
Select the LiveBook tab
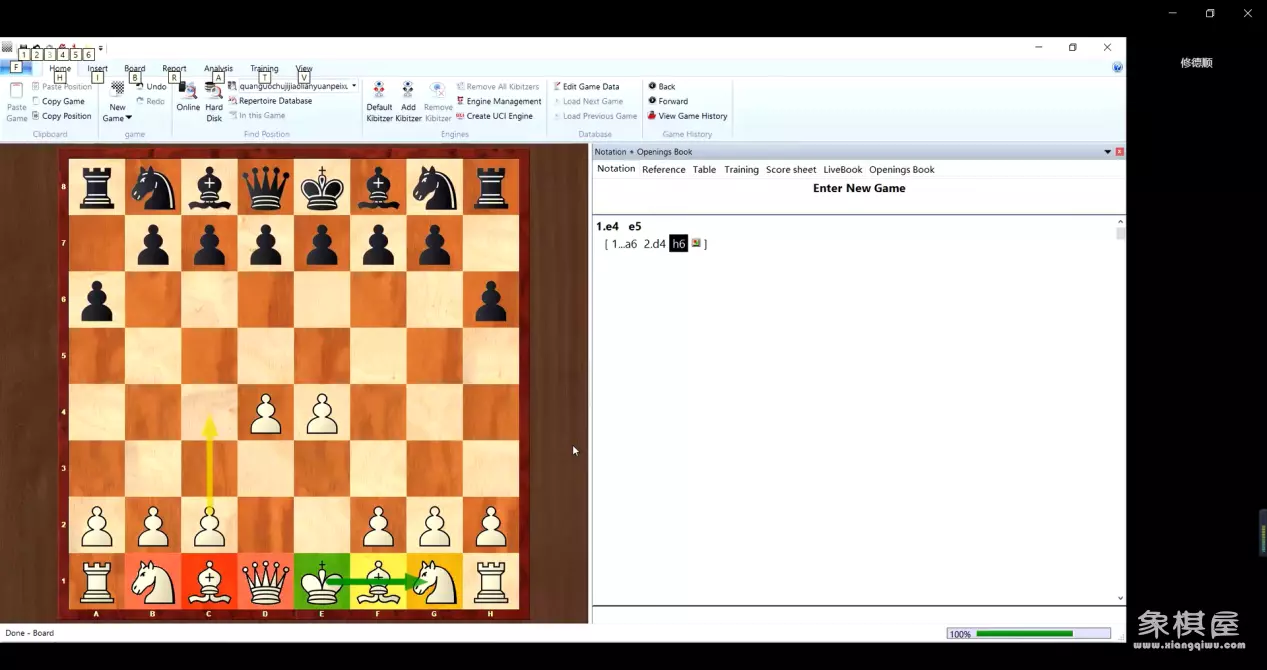(843, 170)
